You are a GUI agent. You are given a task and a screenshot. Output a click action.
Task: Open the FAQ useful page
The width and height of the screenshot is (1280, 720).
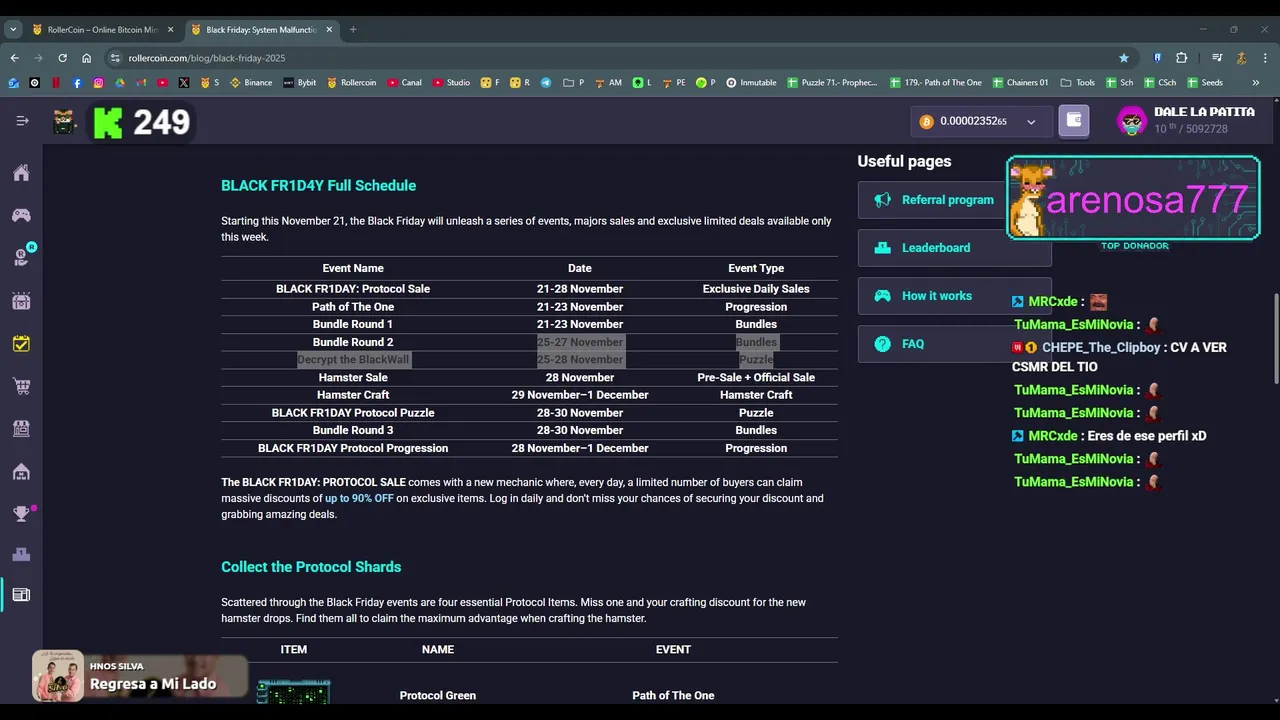pos(912,344)
